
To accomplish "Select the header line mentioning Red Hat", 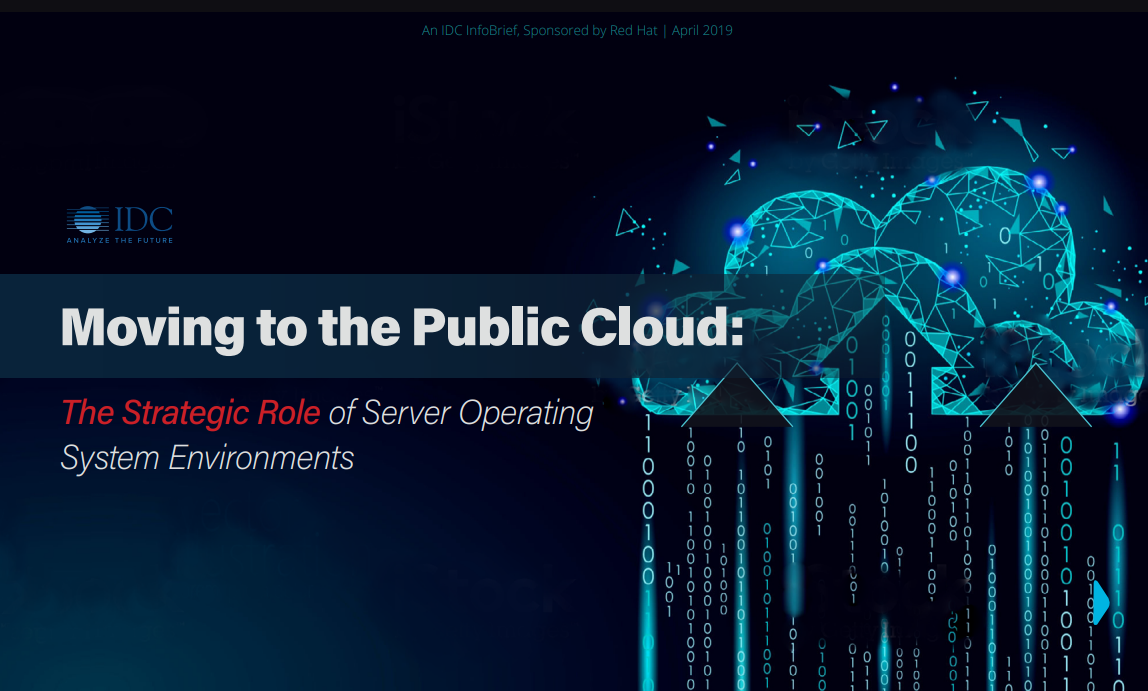I will tap(577, 31).
